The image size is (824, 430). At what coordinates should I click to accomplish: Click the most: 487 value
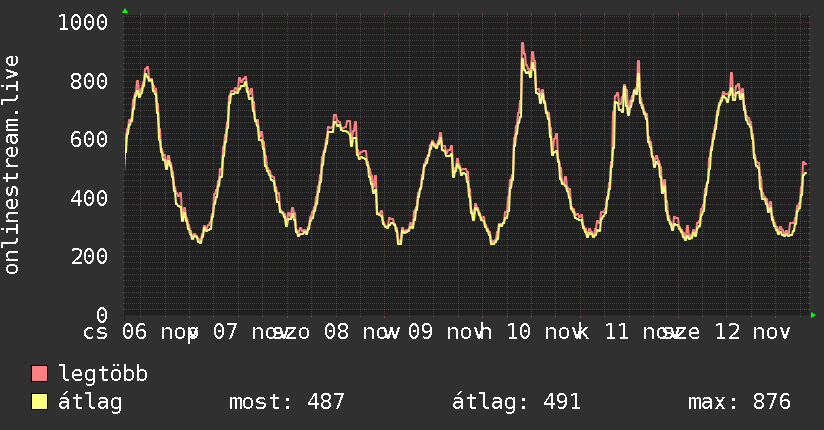click(287, 402)
